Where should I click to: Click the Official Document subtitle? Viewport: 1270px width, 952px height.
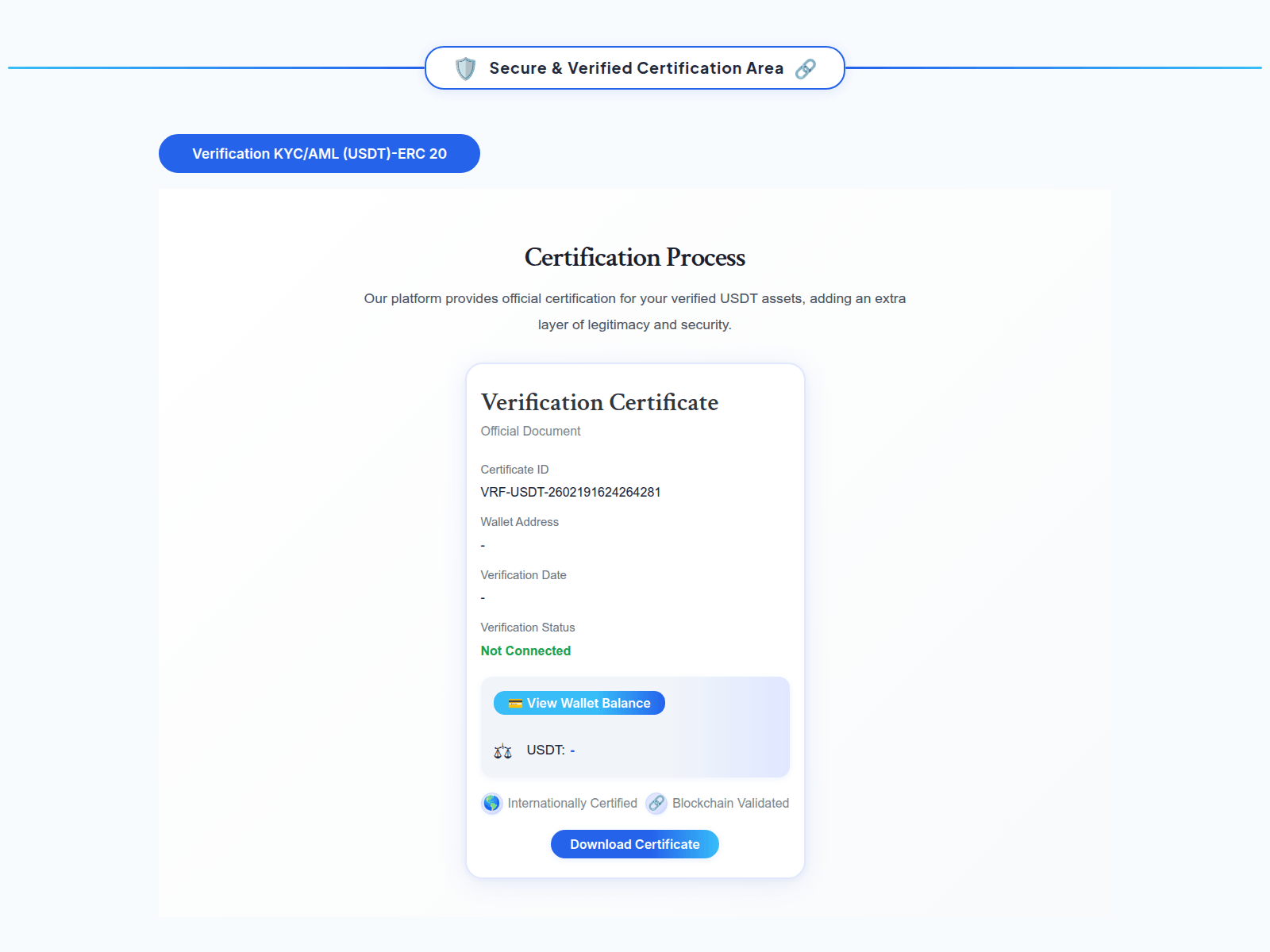[x=530, y=432]
